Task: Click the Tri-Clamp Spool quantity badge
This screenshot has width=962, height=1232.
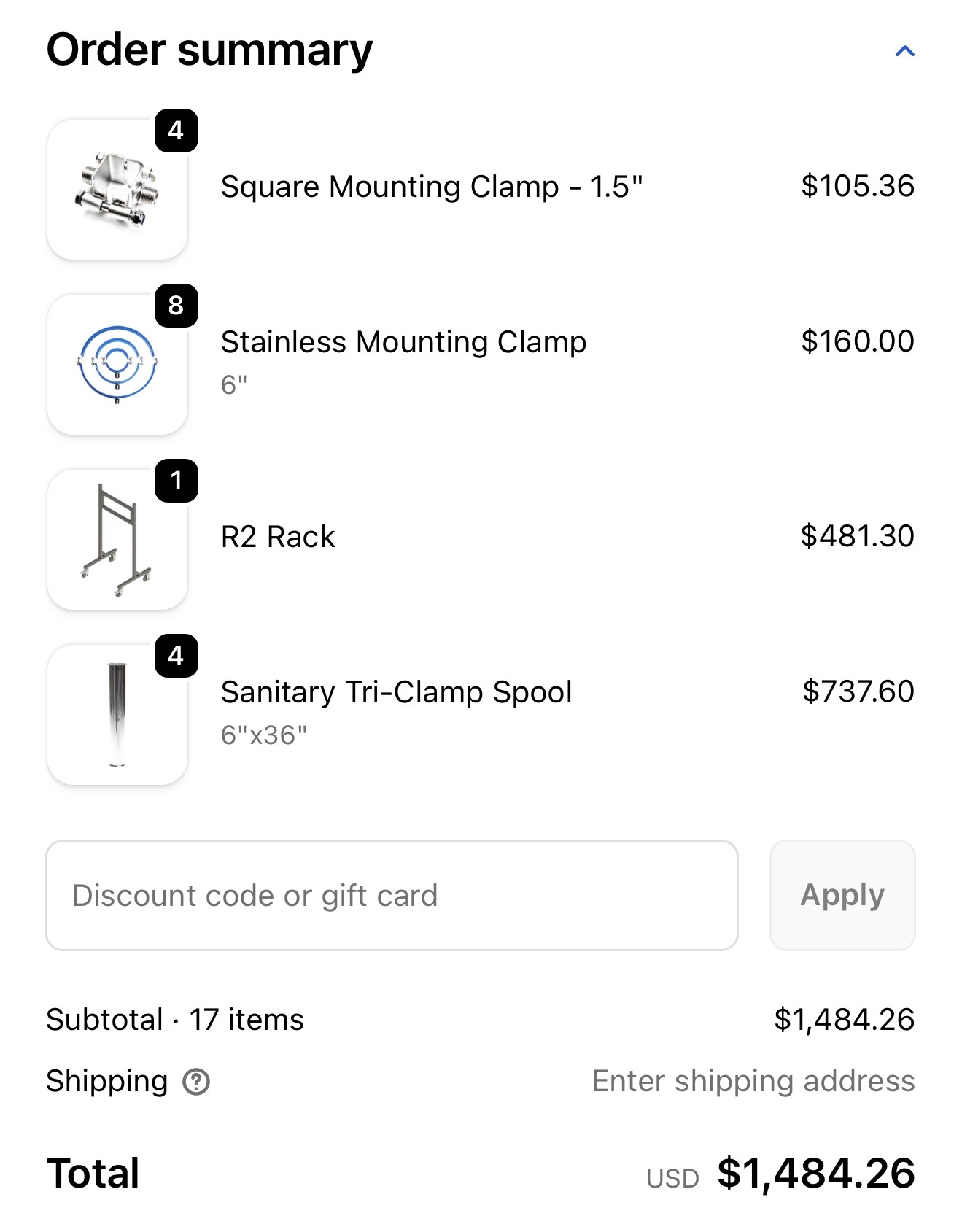Action: 177,656
